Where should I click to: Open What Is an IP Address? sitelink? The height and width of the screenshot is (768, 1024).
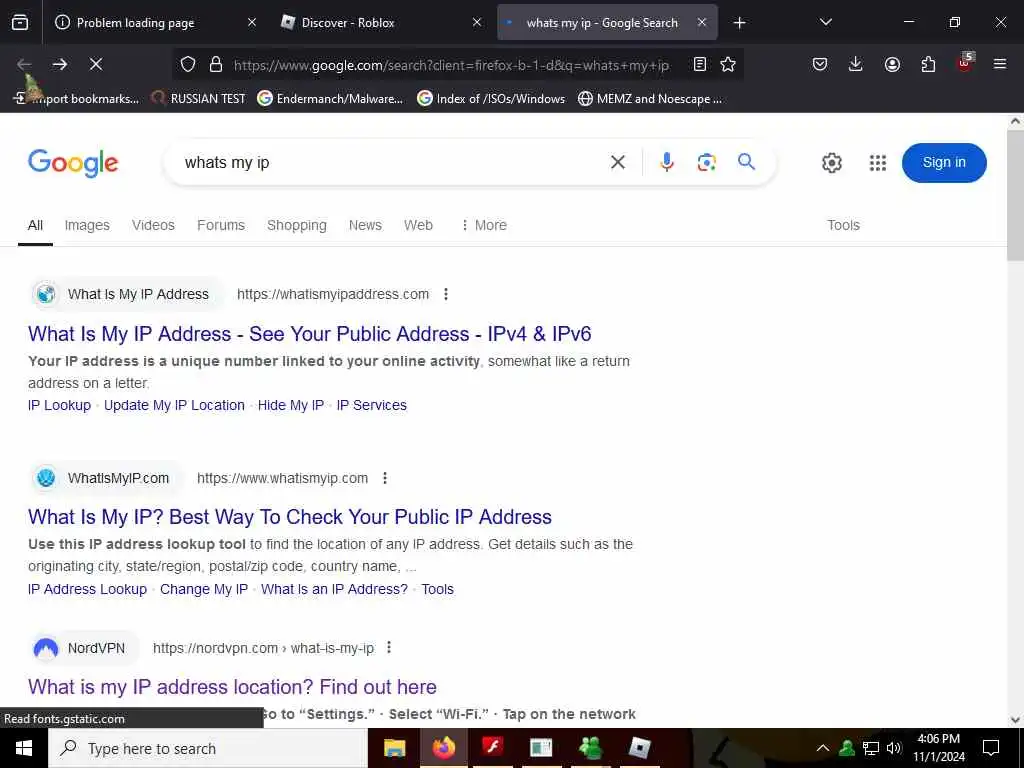click(x=334, y=589)
